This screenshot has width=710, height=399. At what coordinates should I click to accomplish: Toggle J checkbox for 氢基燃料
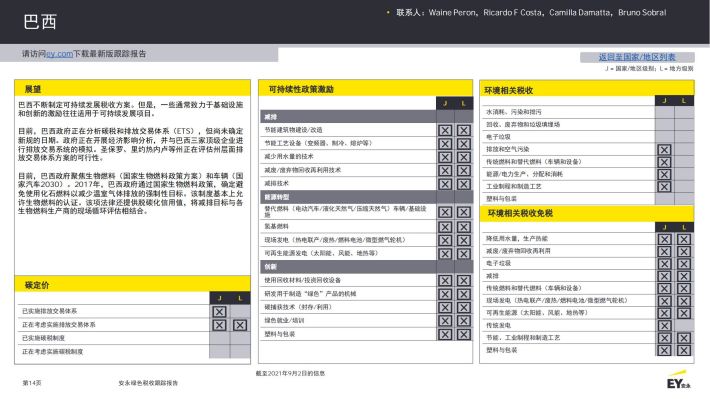pos(445,227)
